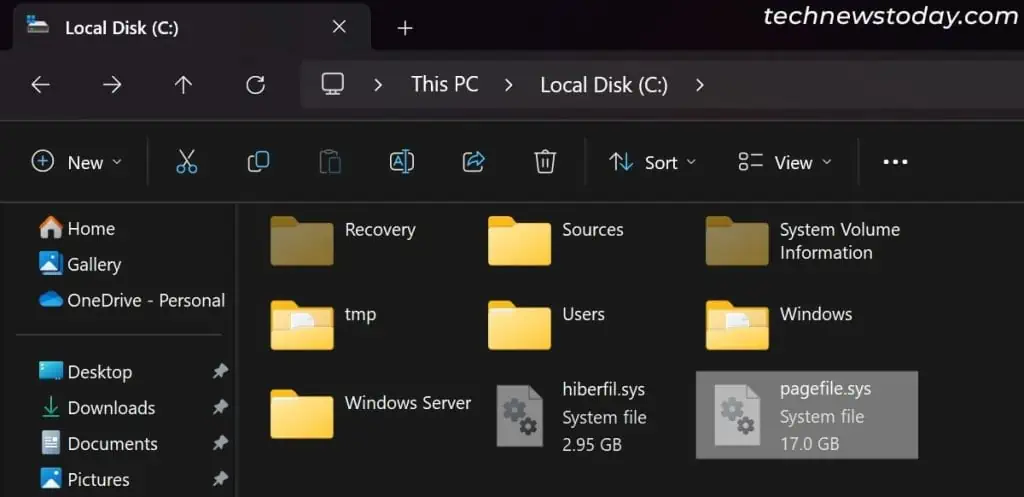This screenshot has width=1024, height=497.
Task: Select the hiberfil.sys system file
Action: pos(570,416)
